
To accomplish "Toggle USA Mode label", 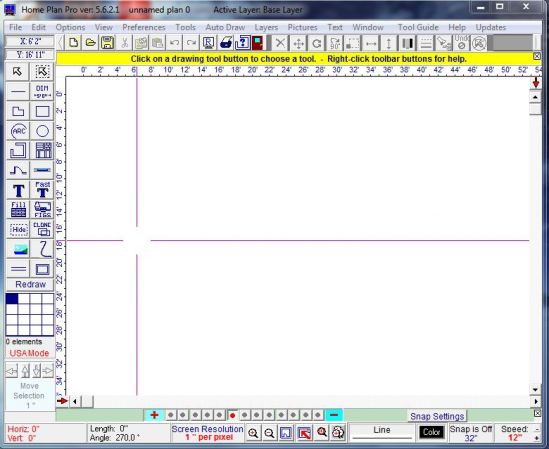I will (29, 353).
